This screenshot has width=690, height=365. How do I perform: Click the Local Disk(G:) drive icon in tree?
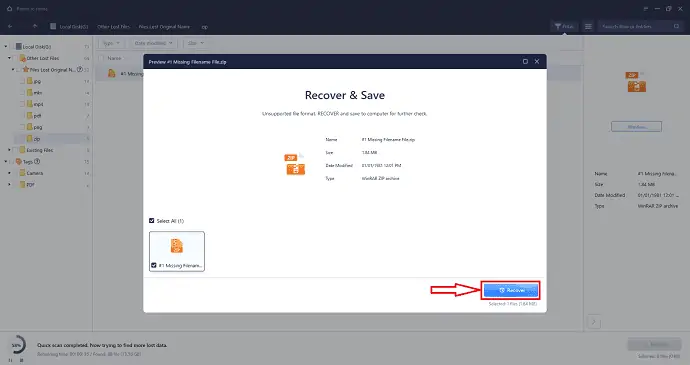click(18, 46)
